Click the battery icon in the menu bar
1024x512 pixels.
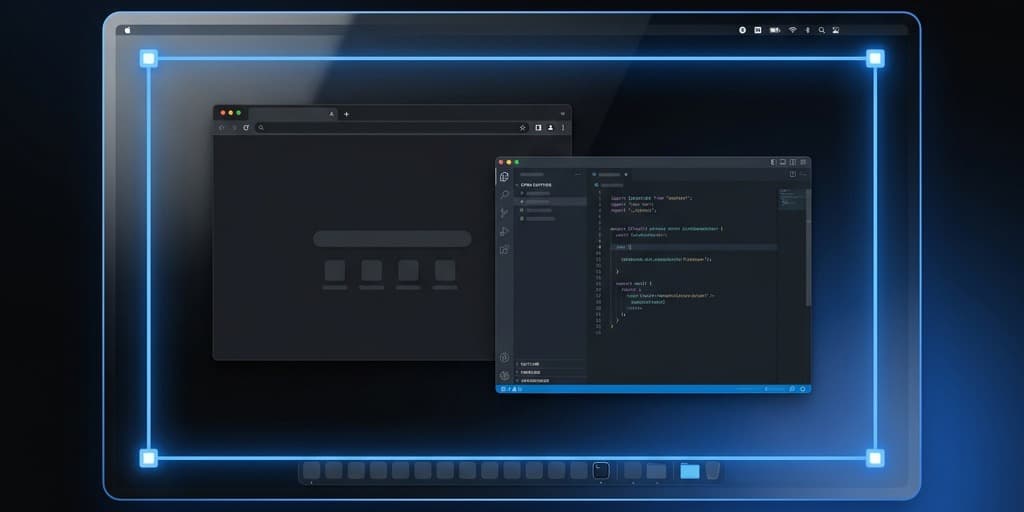[775, 30]
